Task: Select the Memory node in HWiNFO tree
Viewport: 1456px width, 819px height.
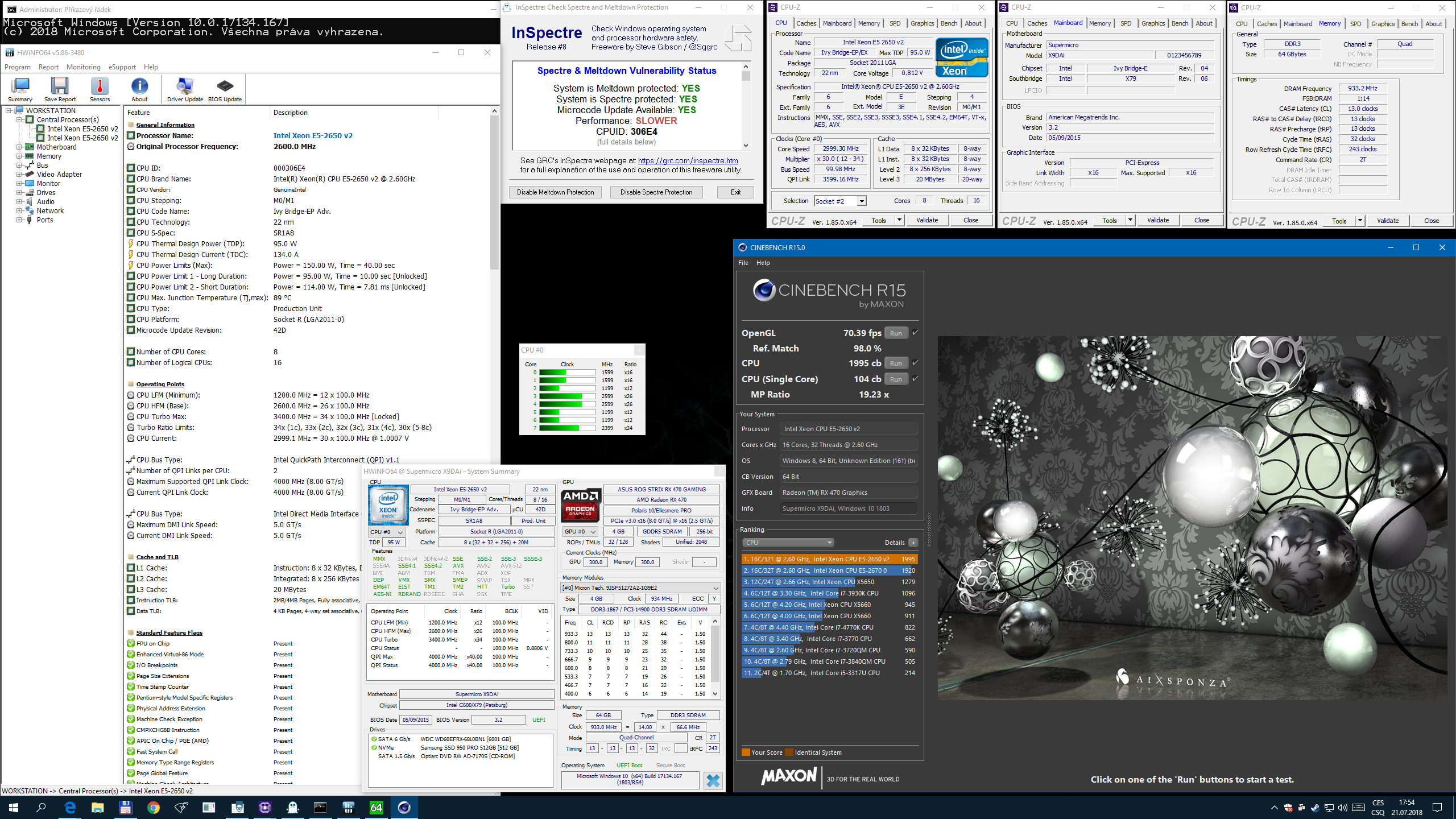Action: tap(49, 156)
